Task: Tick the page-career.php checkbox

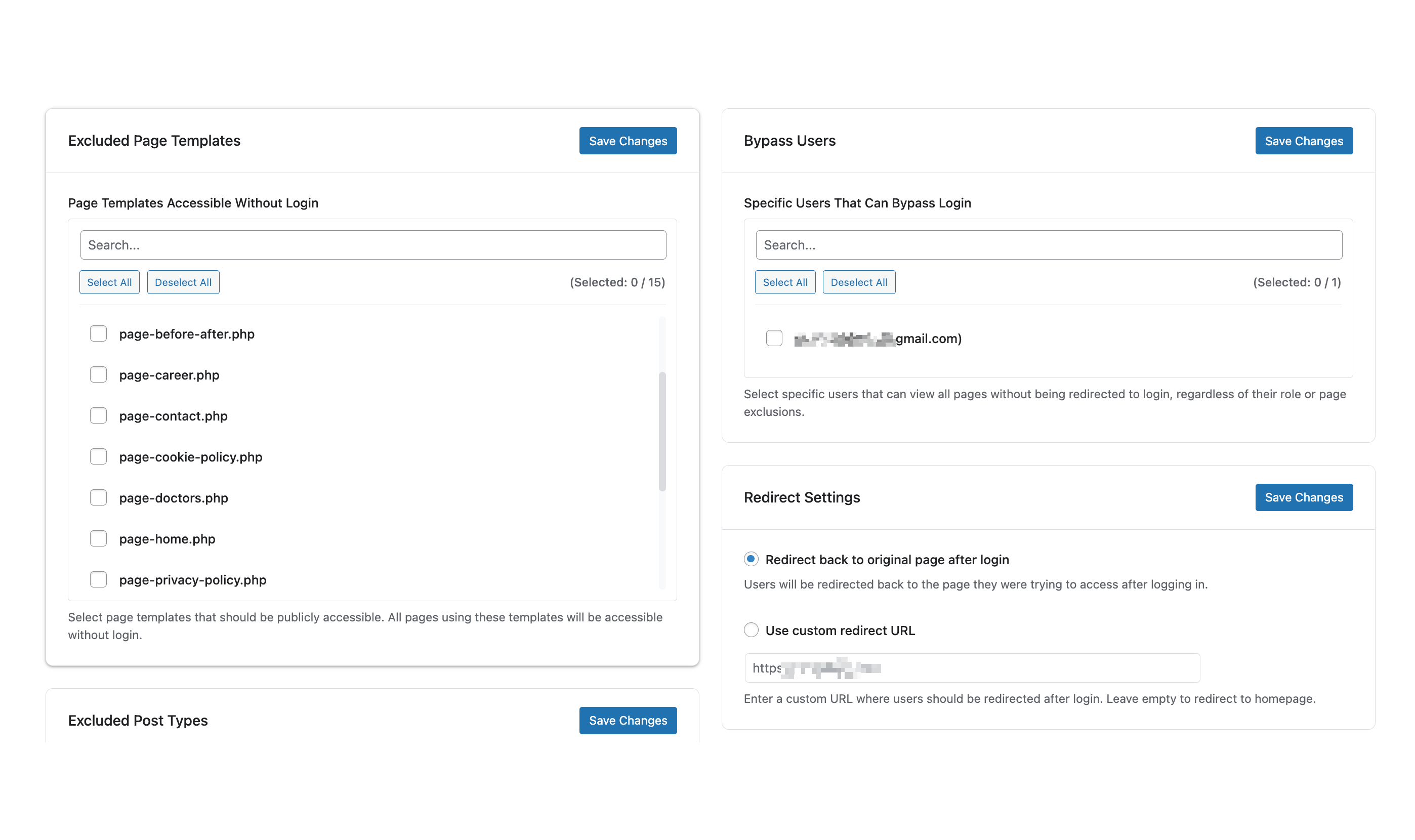Action: point(99,375)
